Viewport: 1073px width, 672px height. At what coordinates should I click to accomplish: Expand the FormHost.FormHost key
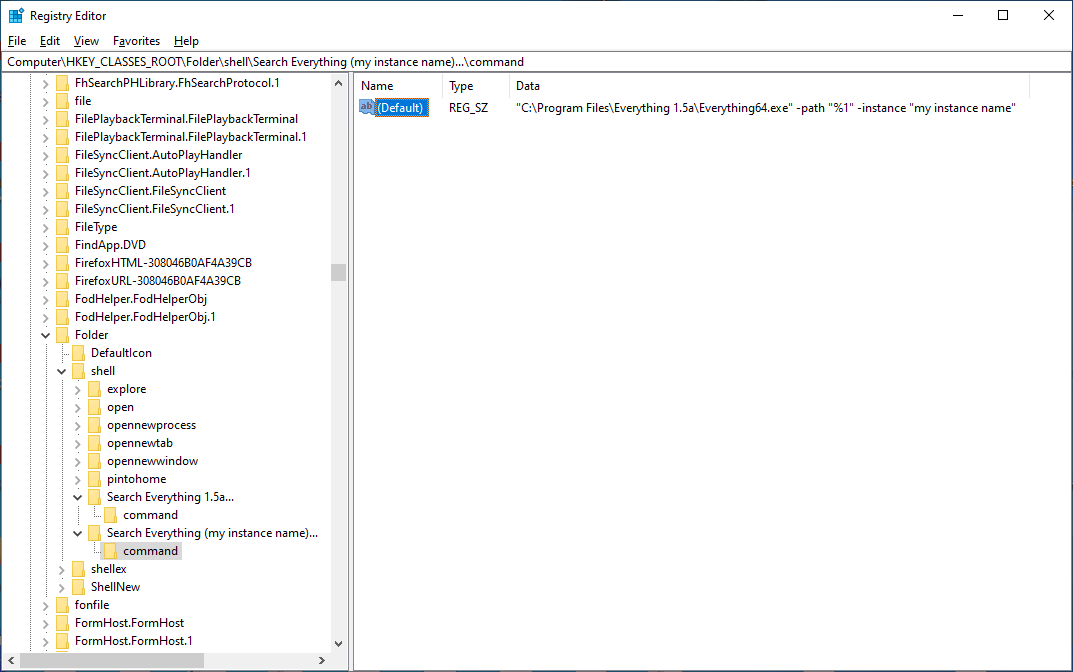click(45, 623)
